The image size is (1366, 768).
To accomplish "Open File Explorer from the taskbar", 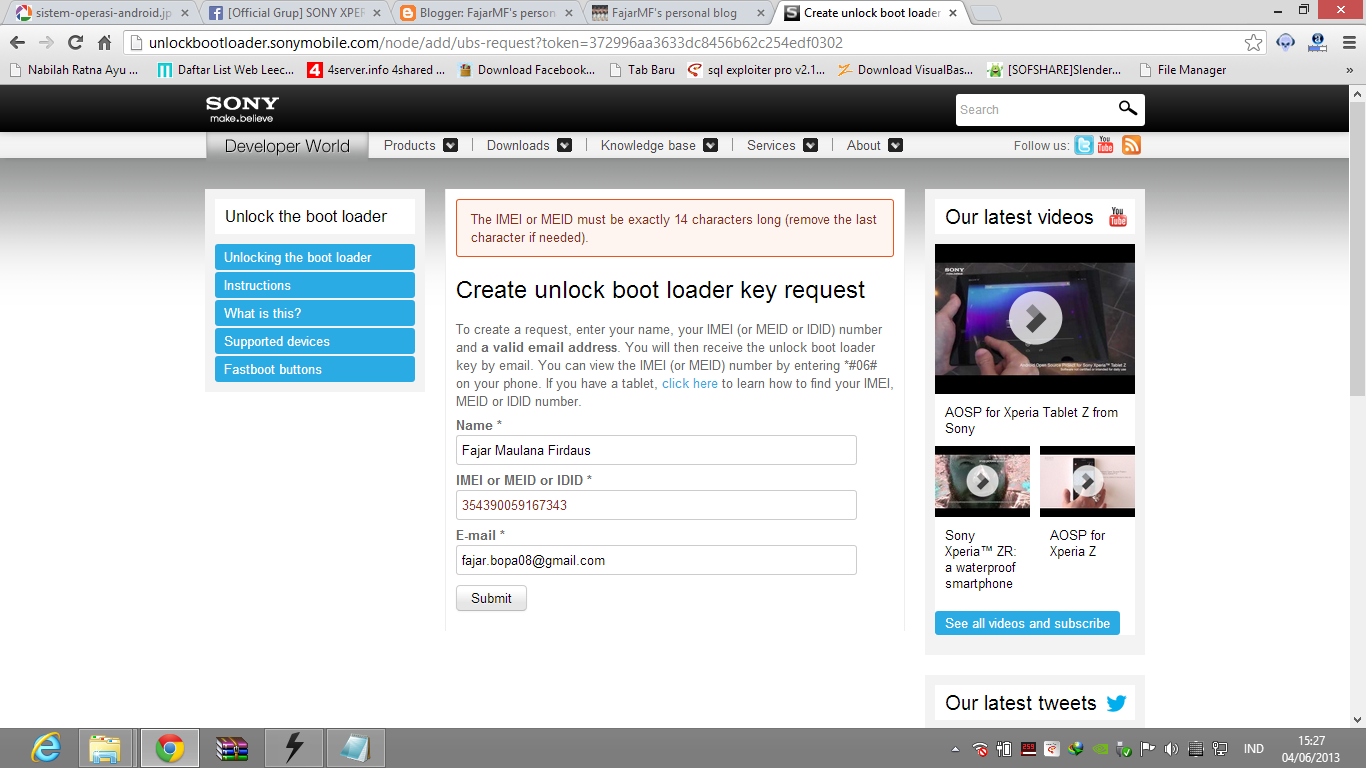I will [105, 748].
